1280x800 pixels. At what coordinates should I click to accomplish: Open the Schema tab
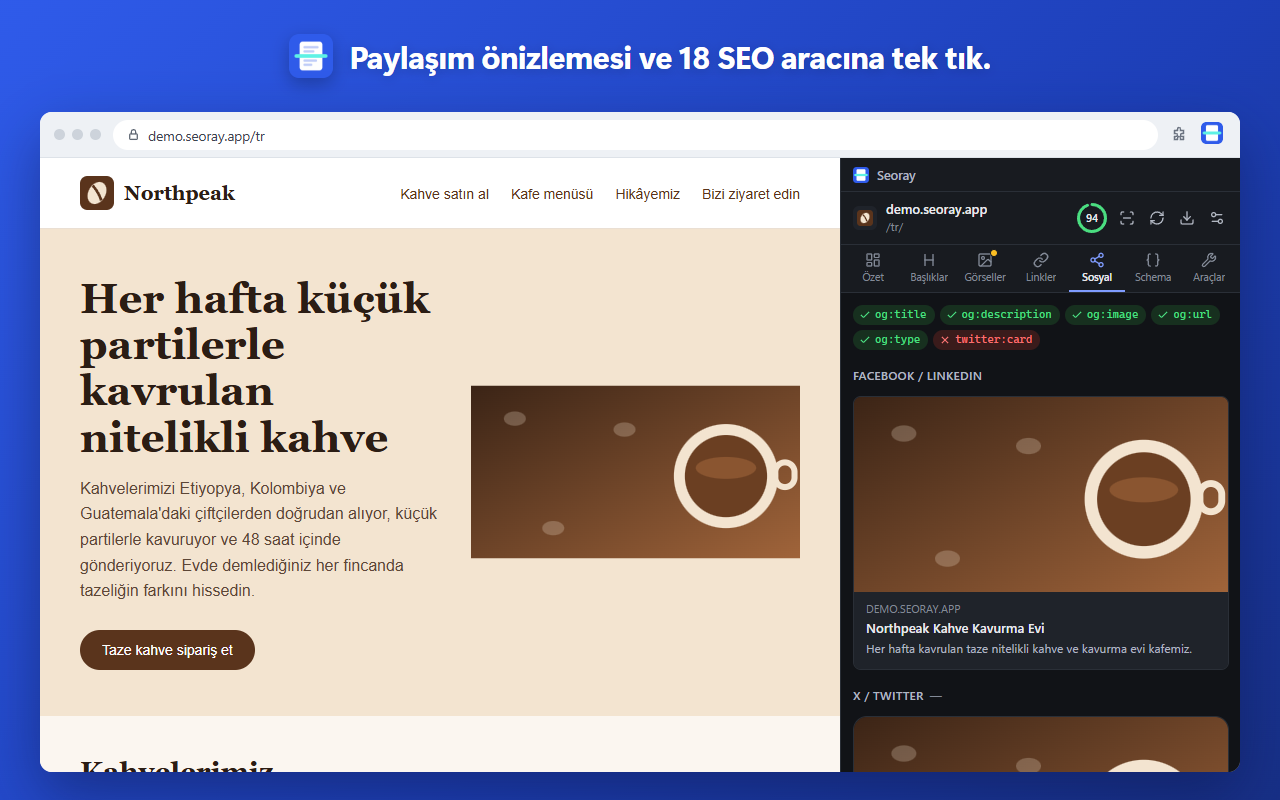pos(1153,268)
